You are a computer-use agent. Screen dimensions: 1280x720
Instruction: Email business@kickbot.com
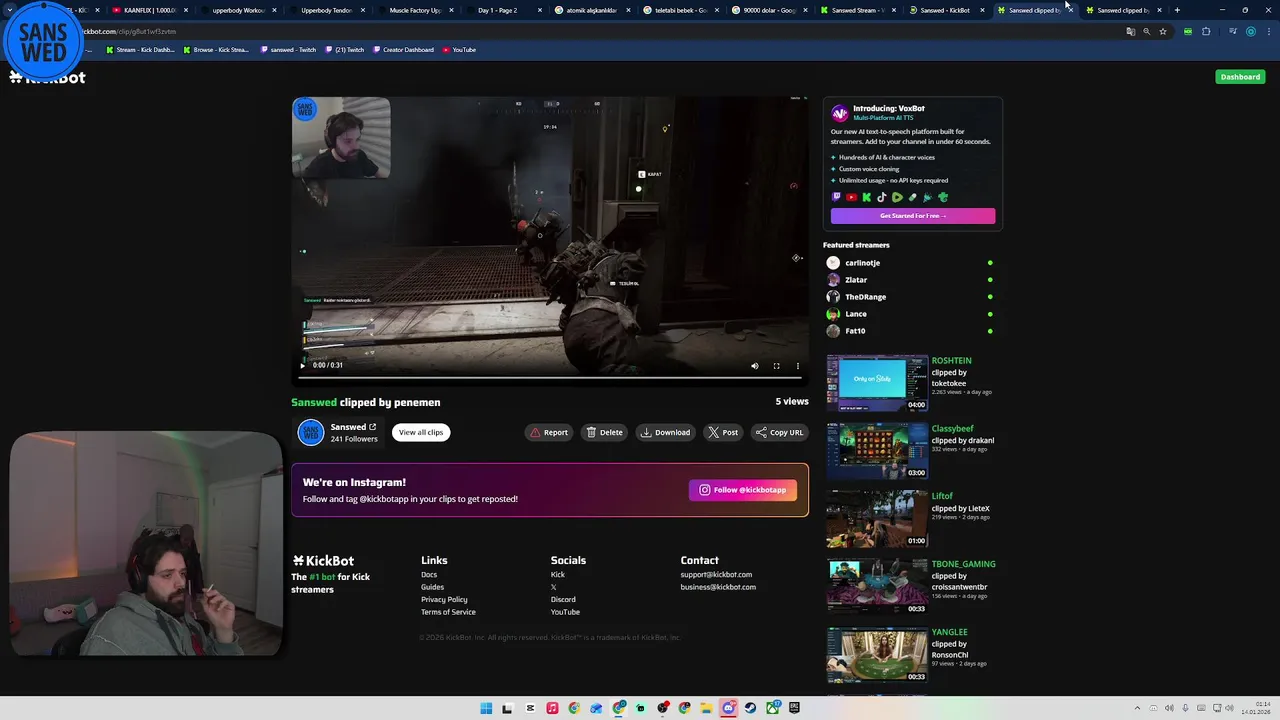(x=718, y=587)
